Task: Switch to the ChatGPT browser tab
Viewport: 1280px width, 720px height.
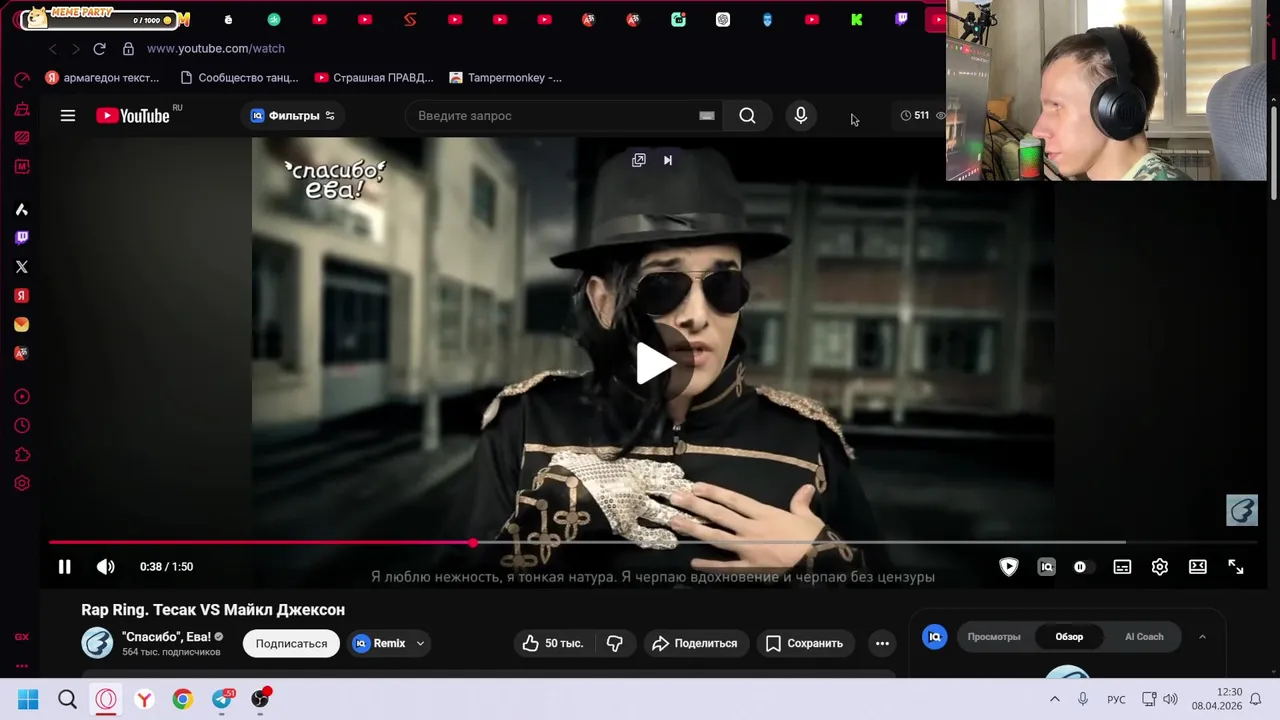Action: point(723,19)
